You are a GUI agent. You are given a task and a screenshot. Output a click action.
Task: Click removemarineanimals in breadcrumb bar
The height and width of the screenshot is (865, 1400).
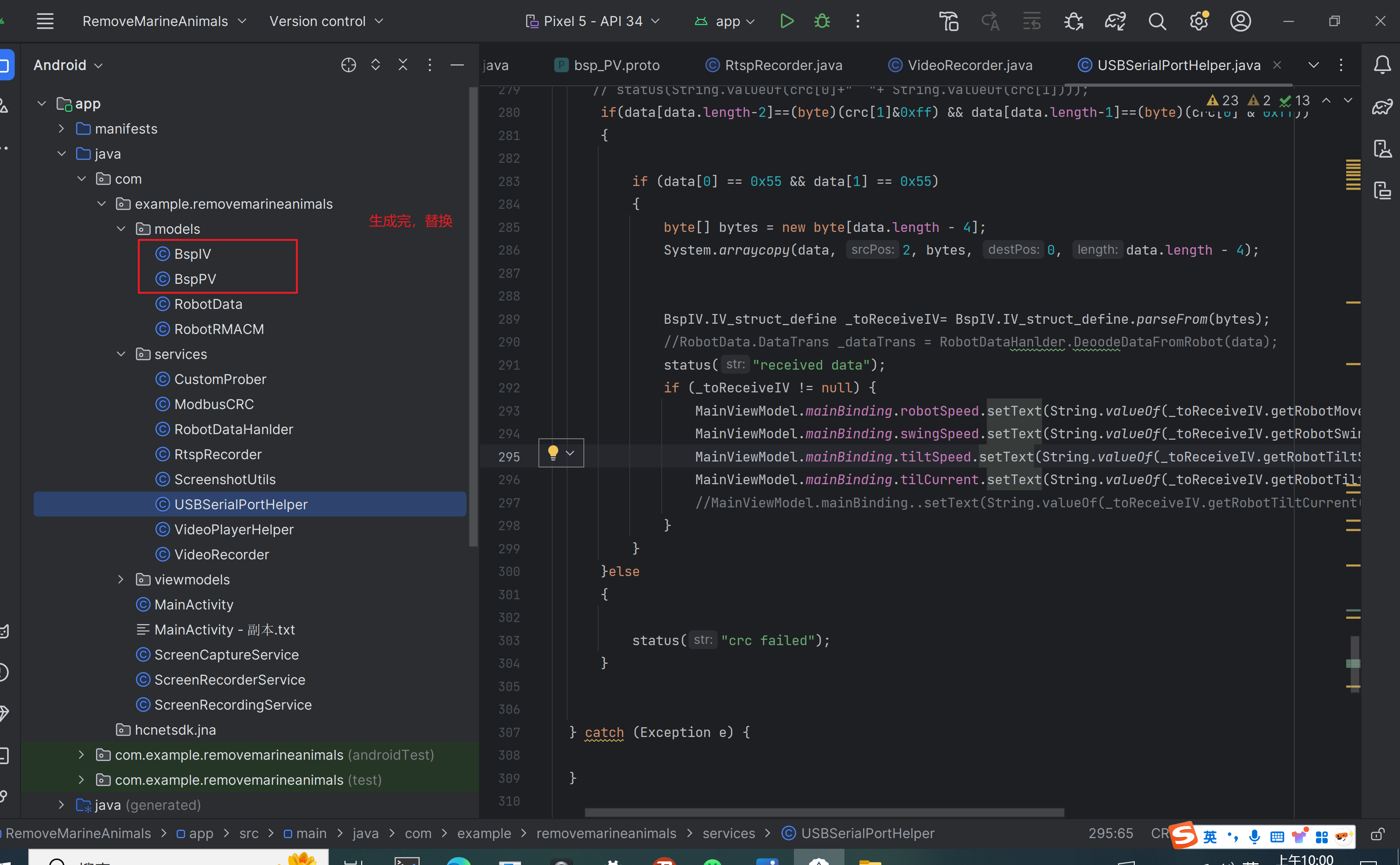(x=606, y=833)
